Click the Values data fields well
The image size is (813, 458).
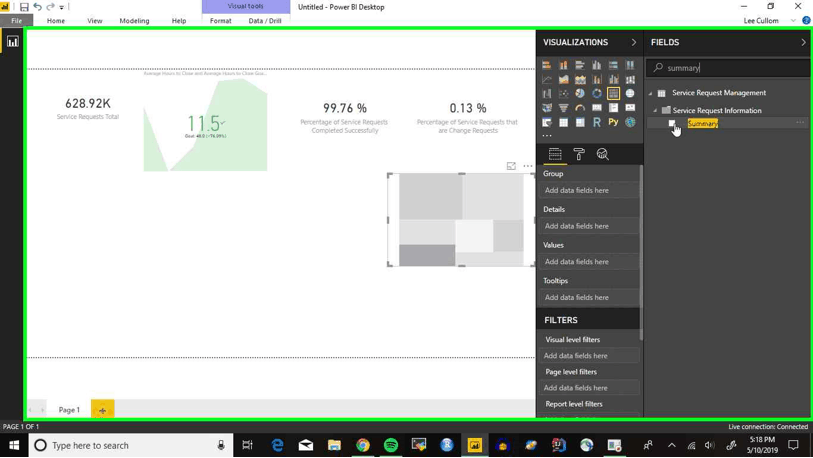pyautogui.click(x=588, y=262)
